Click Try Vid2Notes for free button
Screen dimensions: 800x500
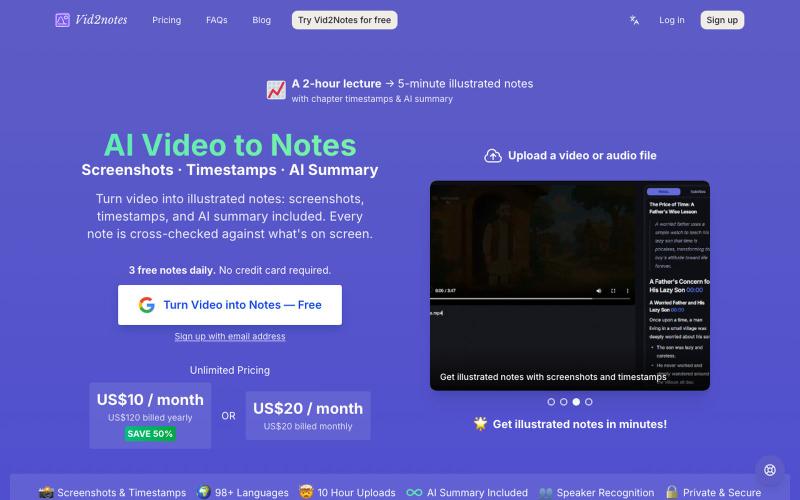click(x=344, y=20)
